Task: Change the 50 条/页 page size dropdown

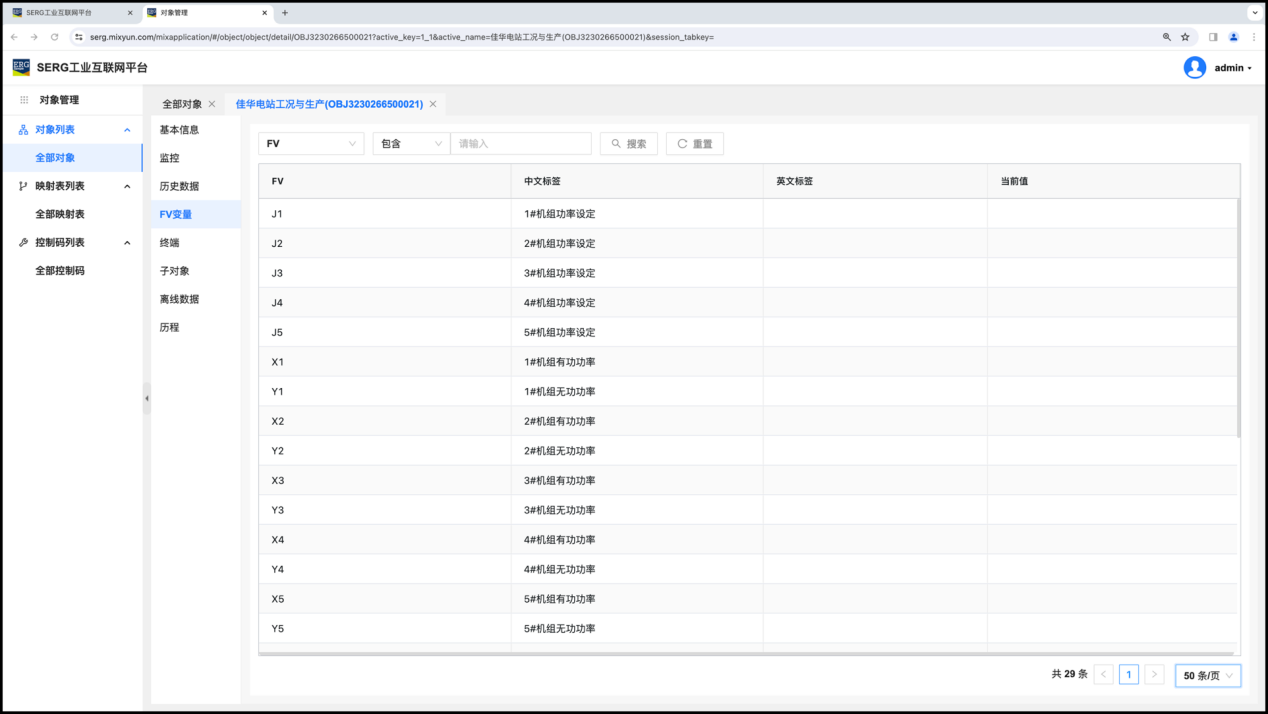Action: coord(1208,675)
